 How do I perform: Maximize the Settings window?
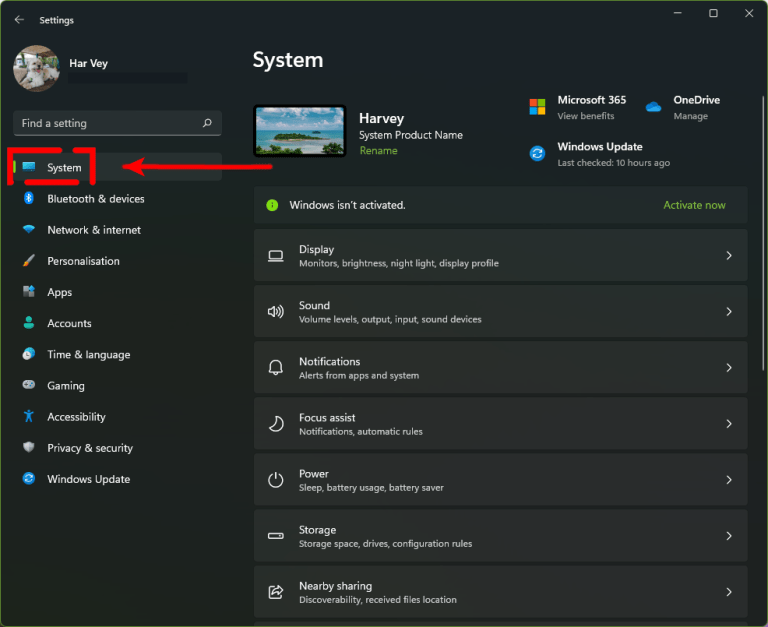(713, 13)
